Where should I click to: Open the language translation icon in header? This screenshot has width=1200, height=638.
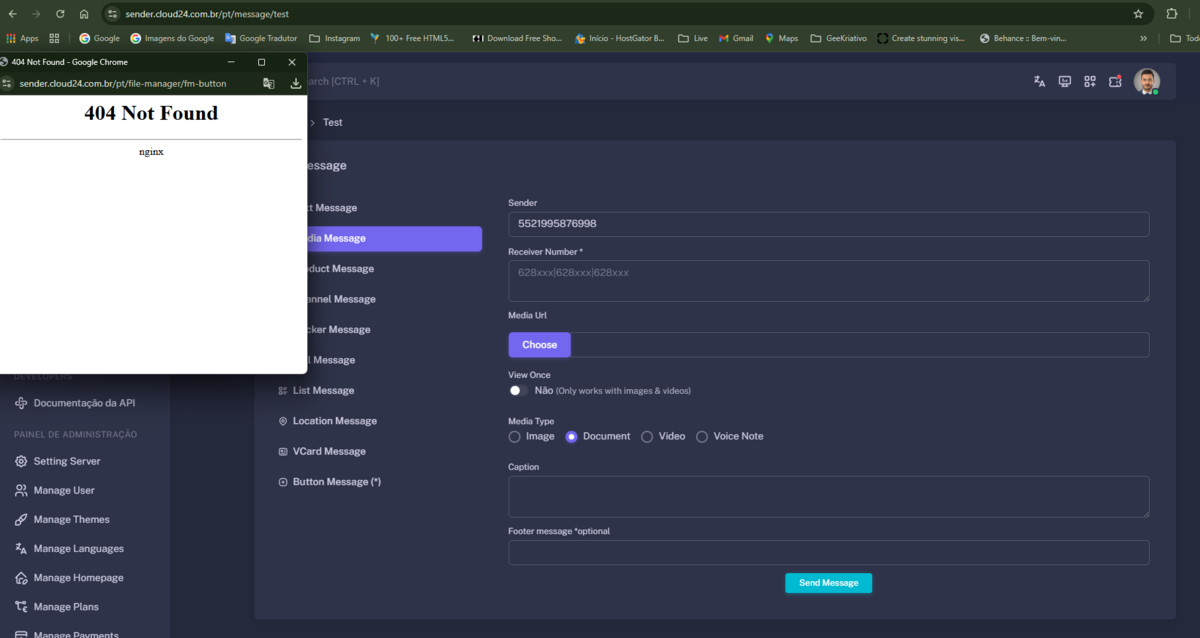(1039, 81)
